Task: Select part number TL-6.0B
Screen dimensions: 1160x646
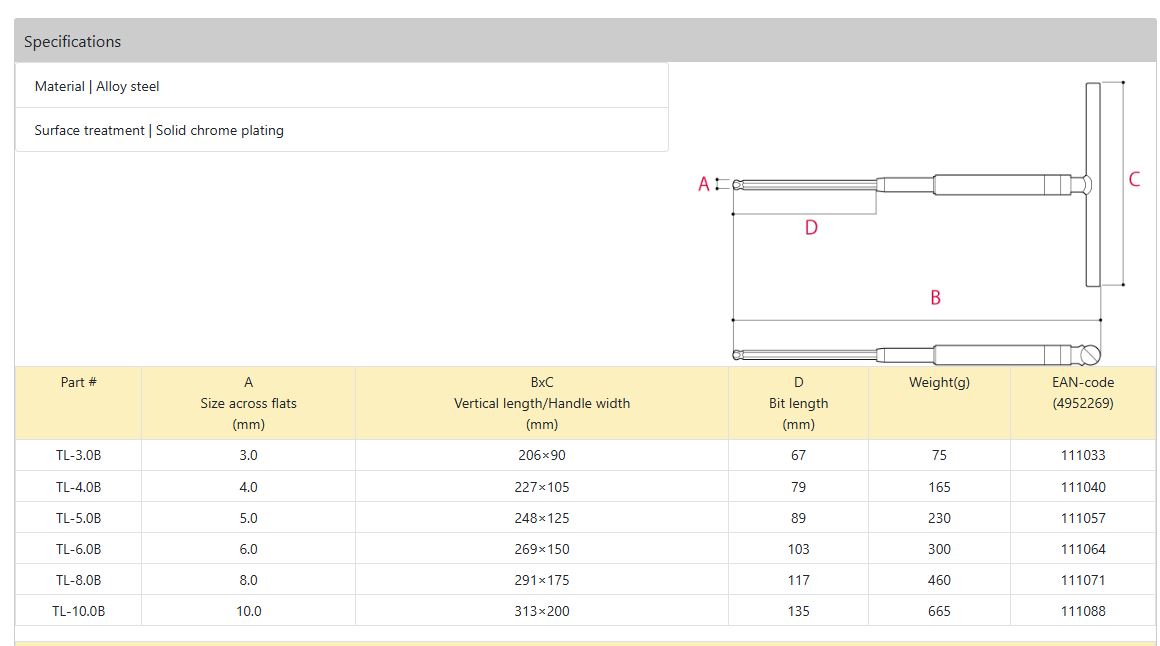Action: coord(78,549)
